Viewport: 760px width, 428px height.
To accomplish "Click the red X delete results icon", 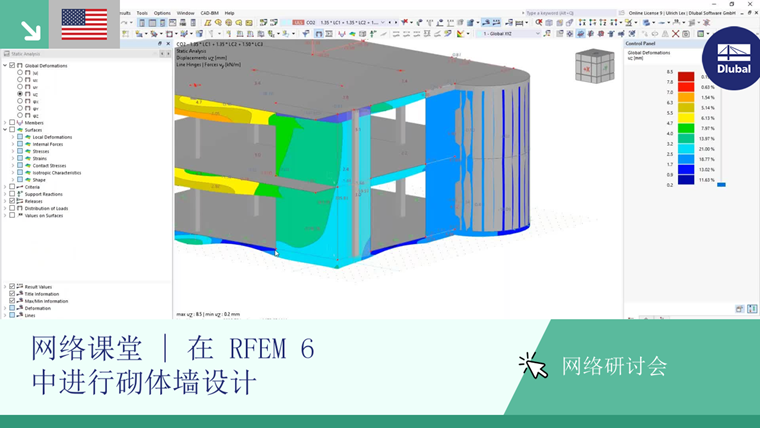I will pos(675,34).
